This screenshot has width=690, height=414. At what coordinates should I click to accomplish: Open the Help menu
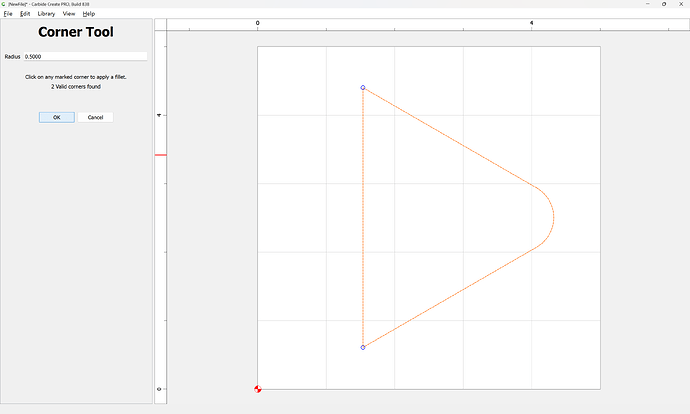tap(89, 14)
